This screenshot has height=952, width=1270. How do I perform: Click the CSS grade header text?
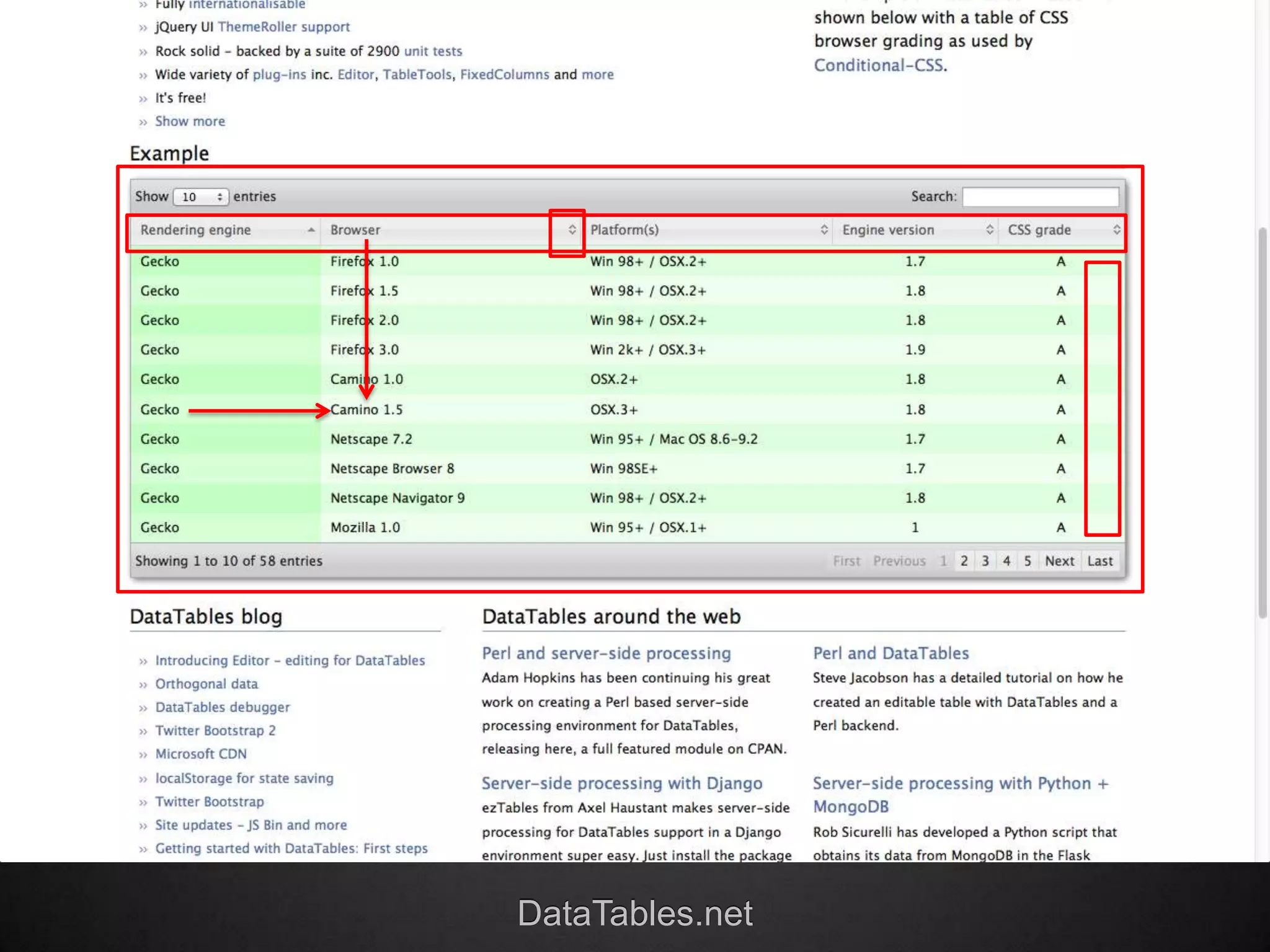click(x=1039, y=230)
